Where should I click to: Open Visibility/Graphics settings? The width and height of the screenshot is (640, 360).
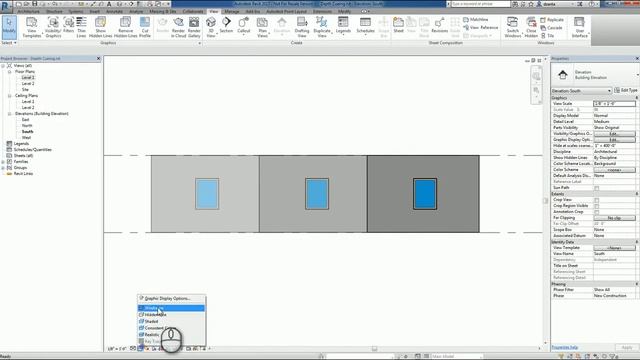click(x=53, y=27)
